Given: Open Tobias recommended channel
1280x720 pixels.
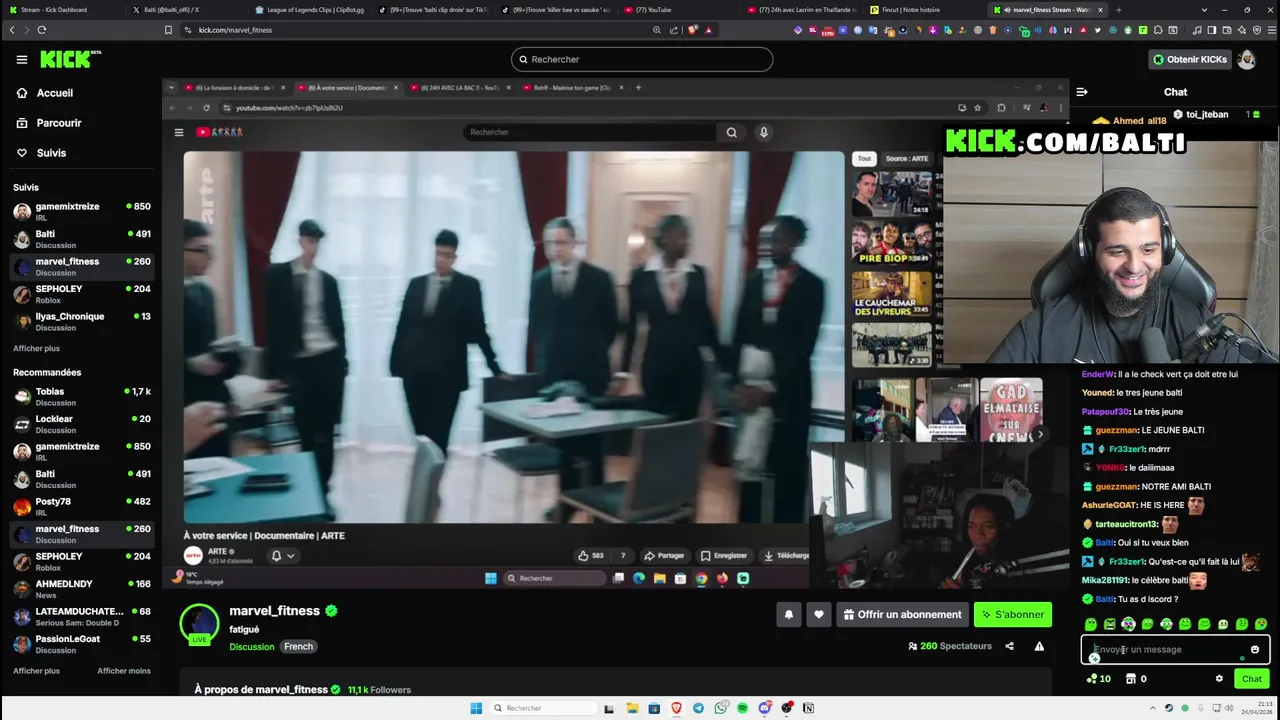Looking at the screenshot, I should coord(81,396).
